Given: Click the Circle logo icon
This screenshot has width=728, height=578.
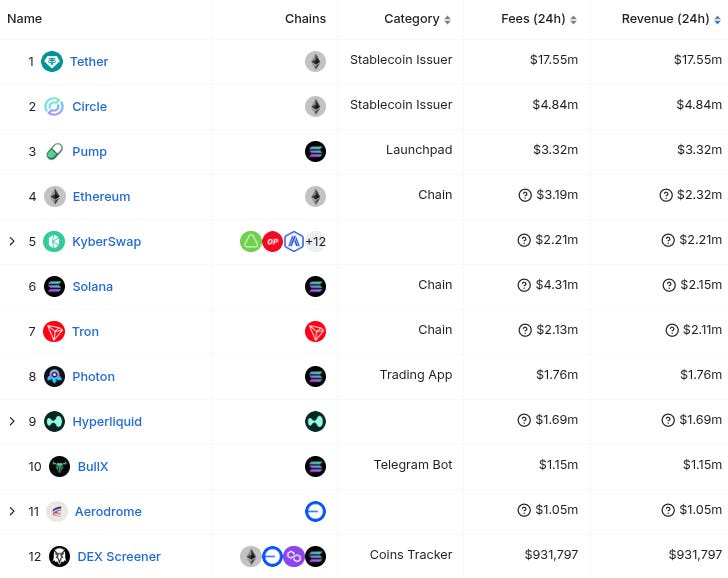Looking at the screenshot, I should (54, 106).
